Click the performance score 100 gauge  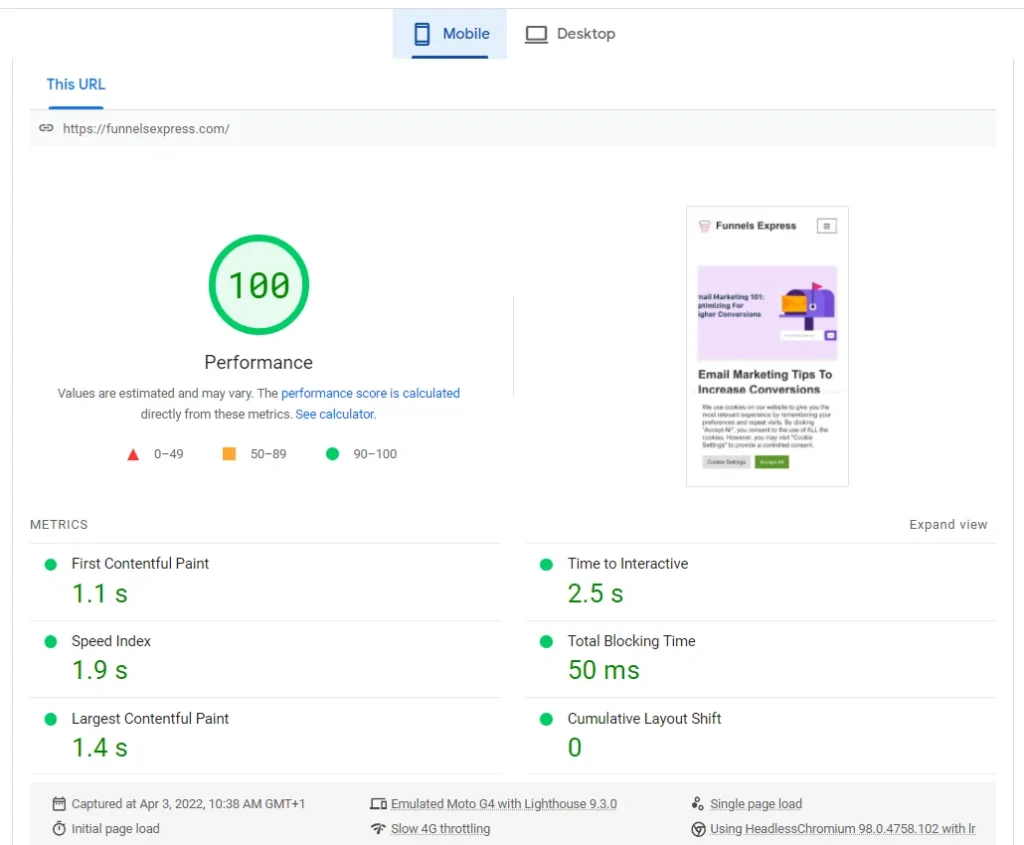[x=259, y=285]
